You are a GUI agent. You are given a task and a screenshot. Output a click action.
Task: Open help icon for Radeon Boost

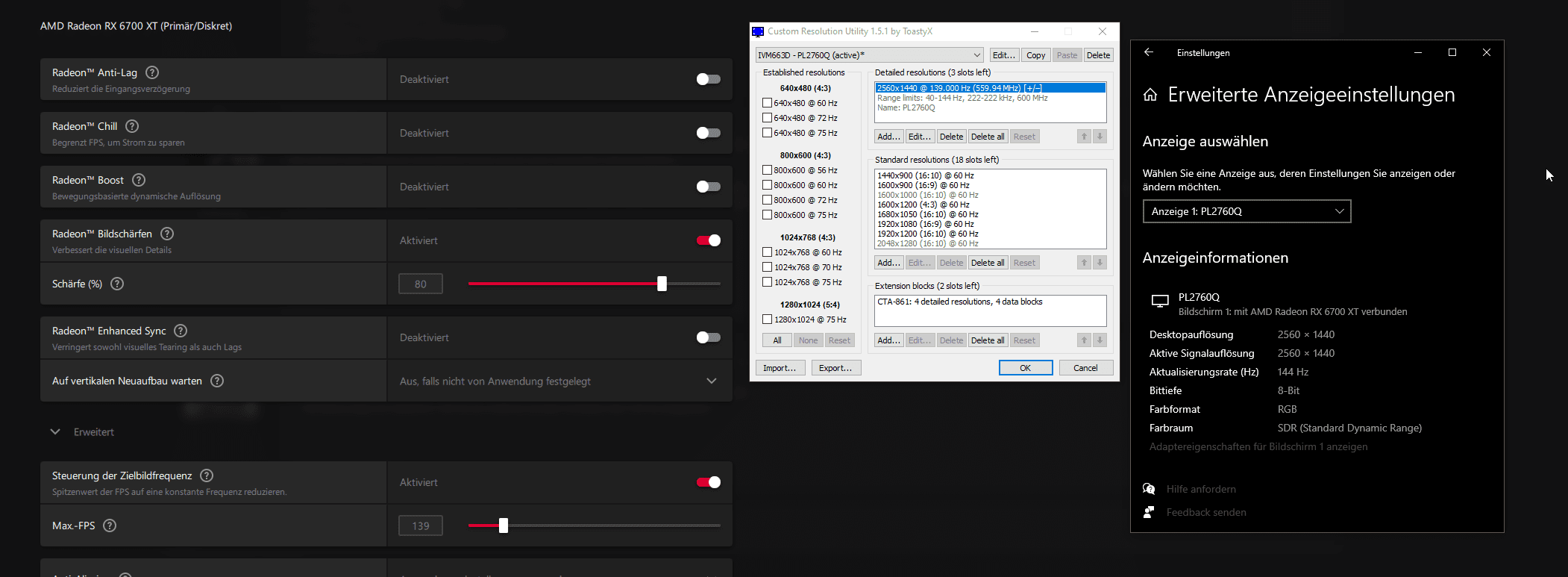(x=139, y=180)
